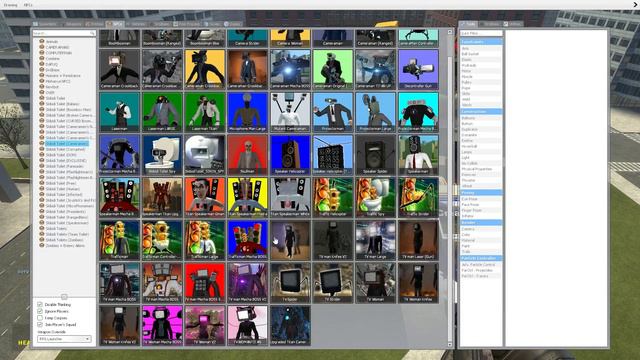Spawn the TV man Mecha BOSS on red background
Screen dimensions: 640x360
(205, 282)
